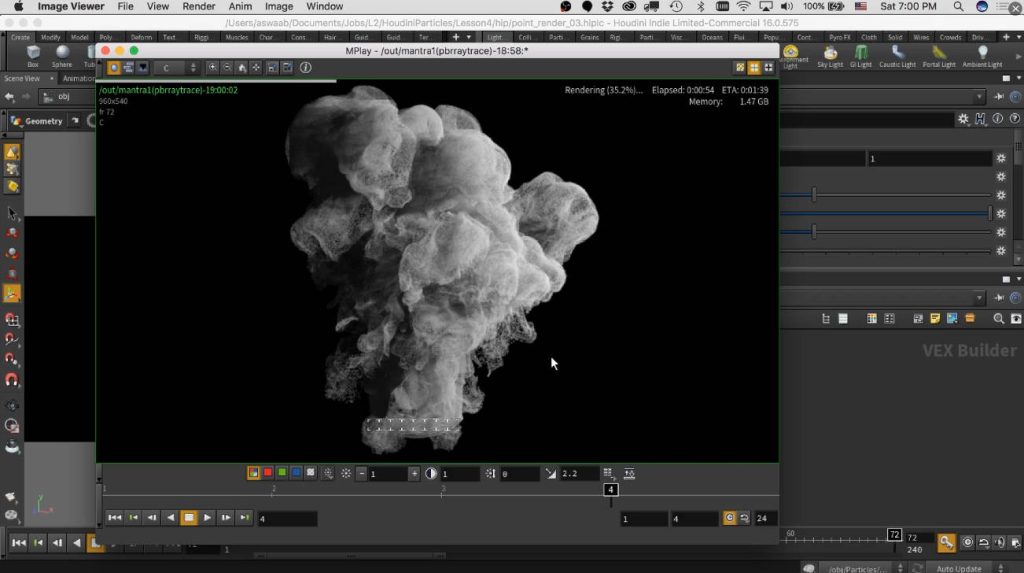Click the MPlay current frame input field
The width and height of the screenshot is (1024, 573).
[287, 519]
